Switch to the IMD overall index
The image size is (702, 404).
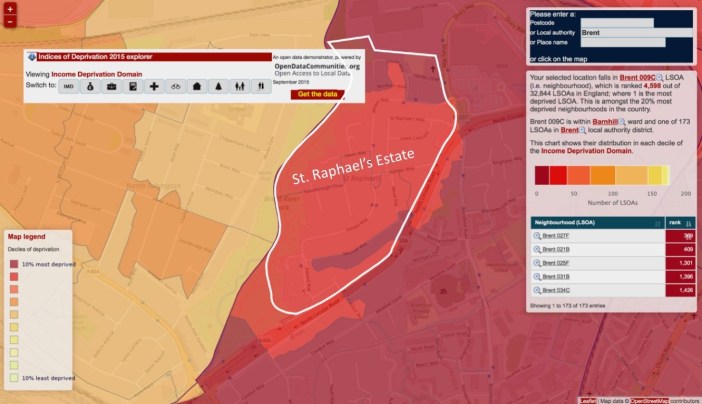pyautogui.click(x=70, y=87)
